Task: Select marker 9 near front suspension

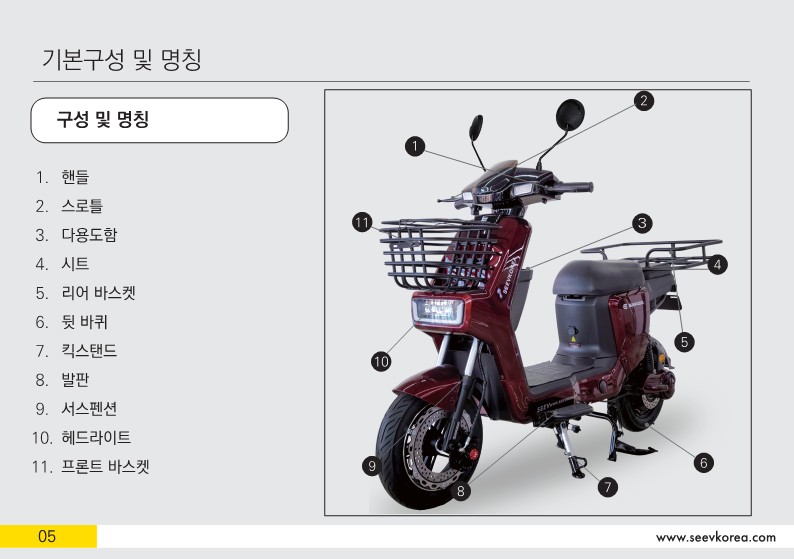Action: (372, 465)
